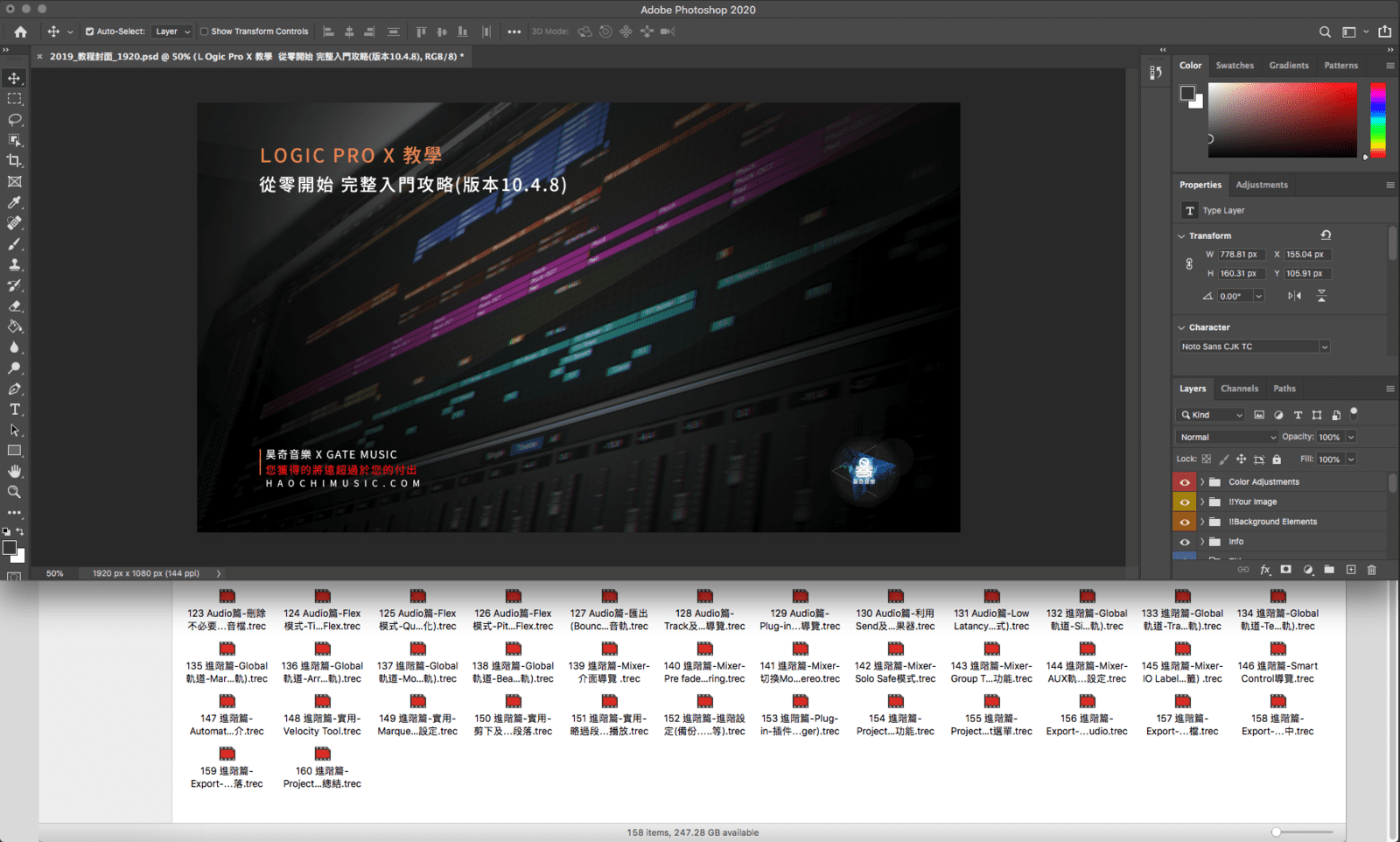The height and width of the screenshot is (842, 1400).
Task: Click the rotation angle field 0.00°
Action: pyautogui.click(x=1235, y=296)
